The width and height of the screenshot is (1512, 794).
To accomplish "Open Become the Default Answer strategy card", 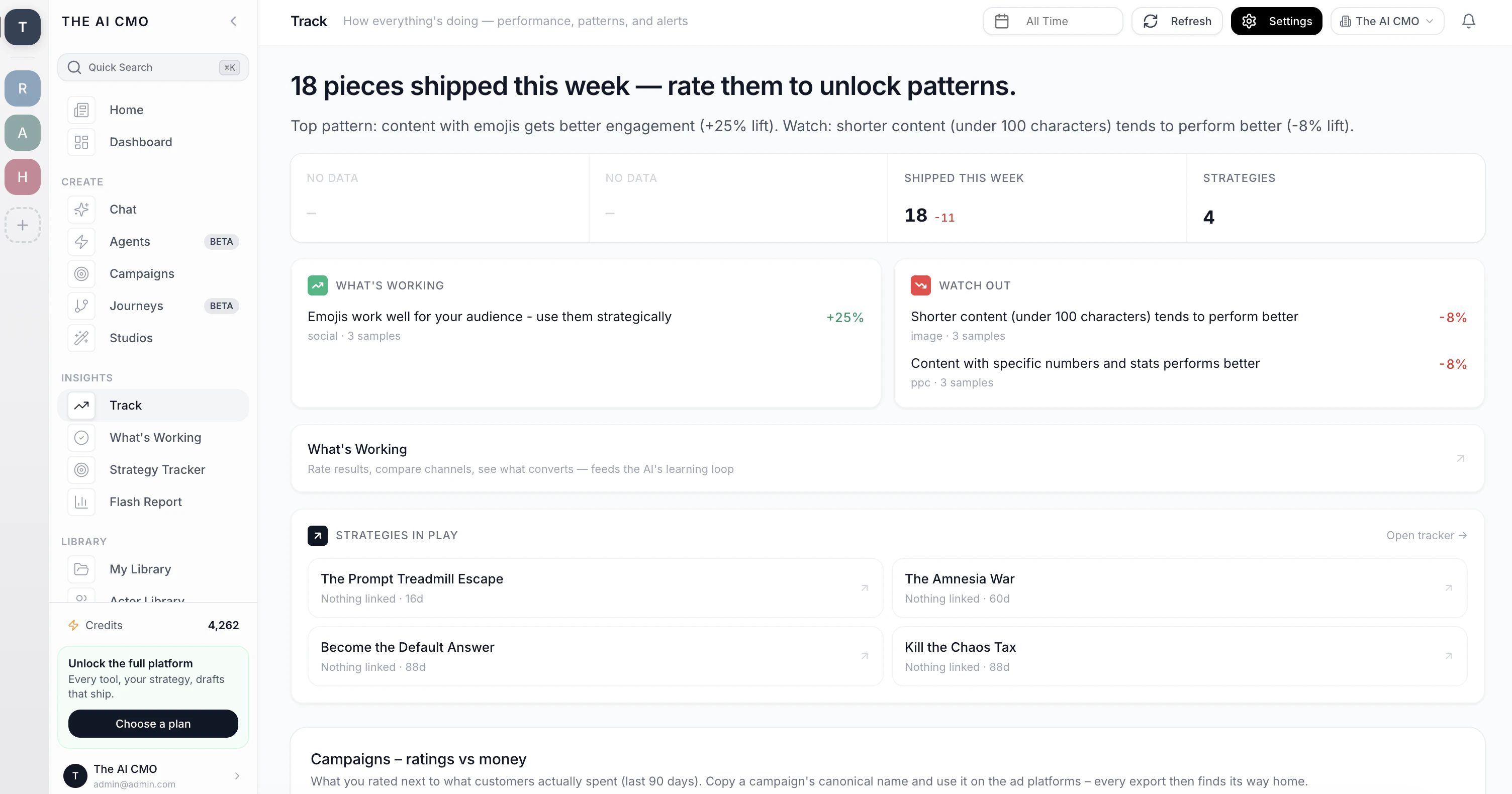I will [x=595, y=656].
